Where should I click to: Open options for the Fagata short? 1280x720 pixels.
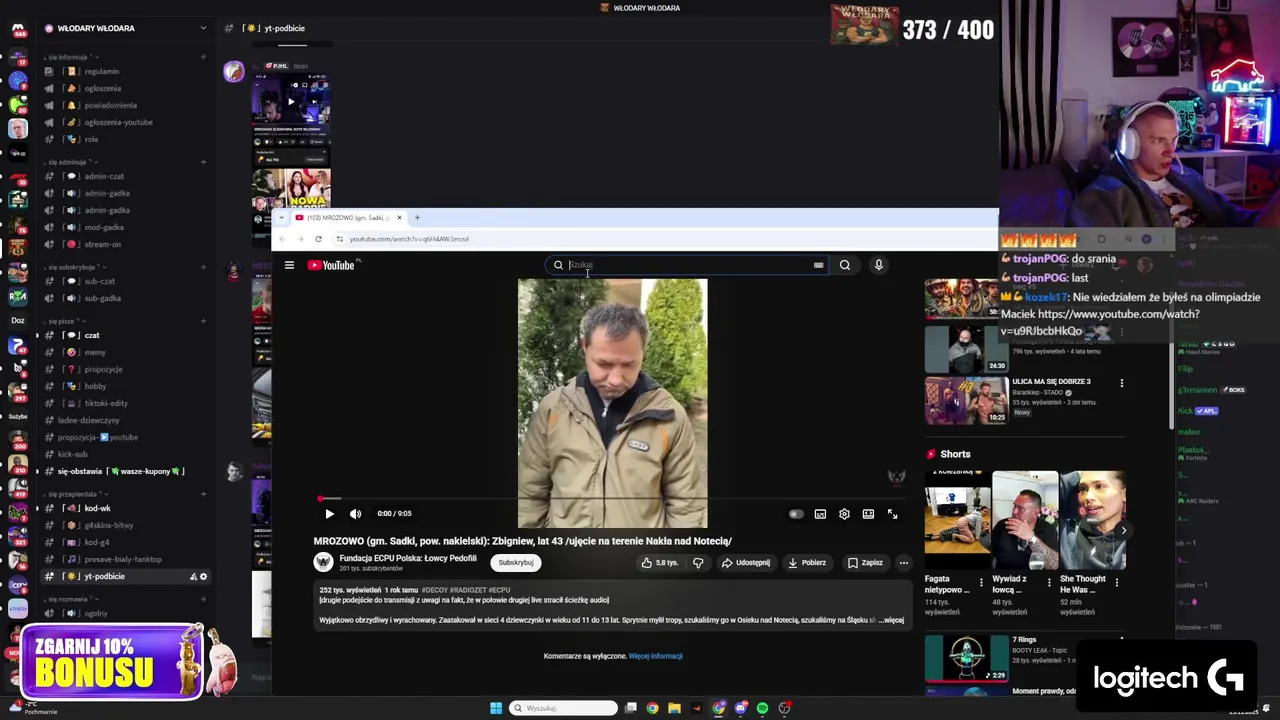click(981, 582)
